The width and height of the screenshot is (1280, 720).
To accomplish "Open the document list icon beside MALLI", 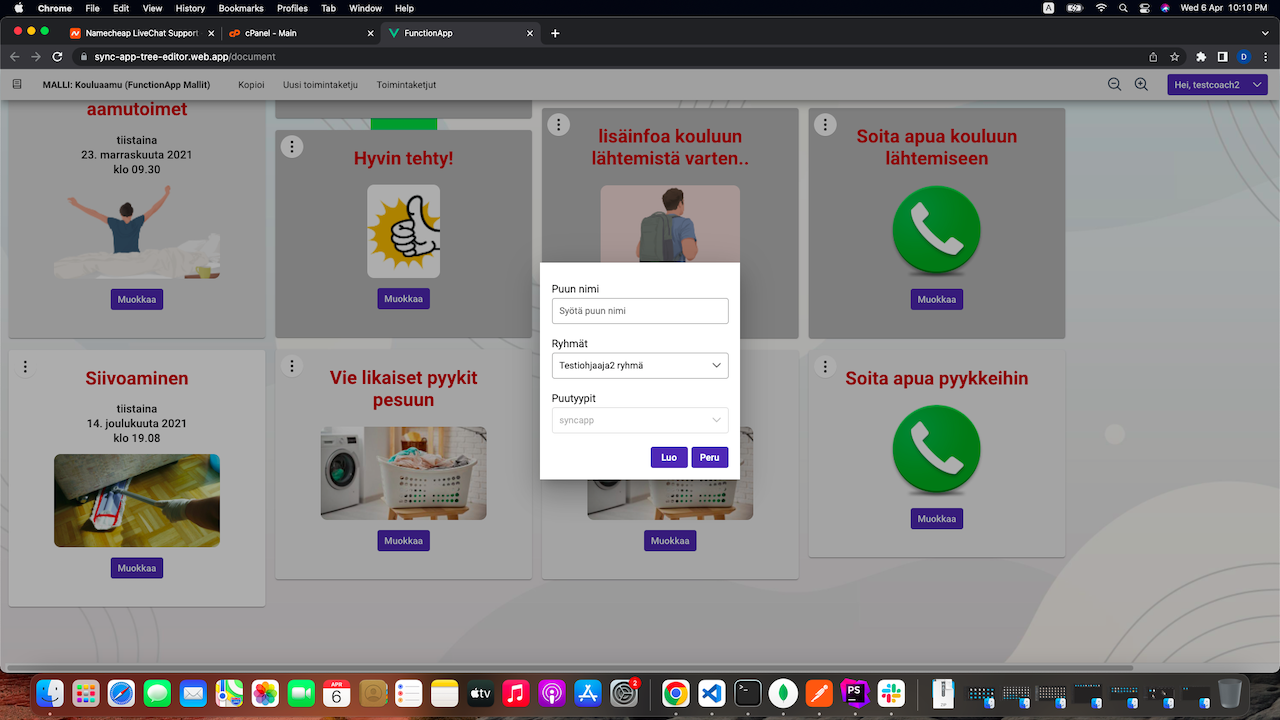I will 17,85.
